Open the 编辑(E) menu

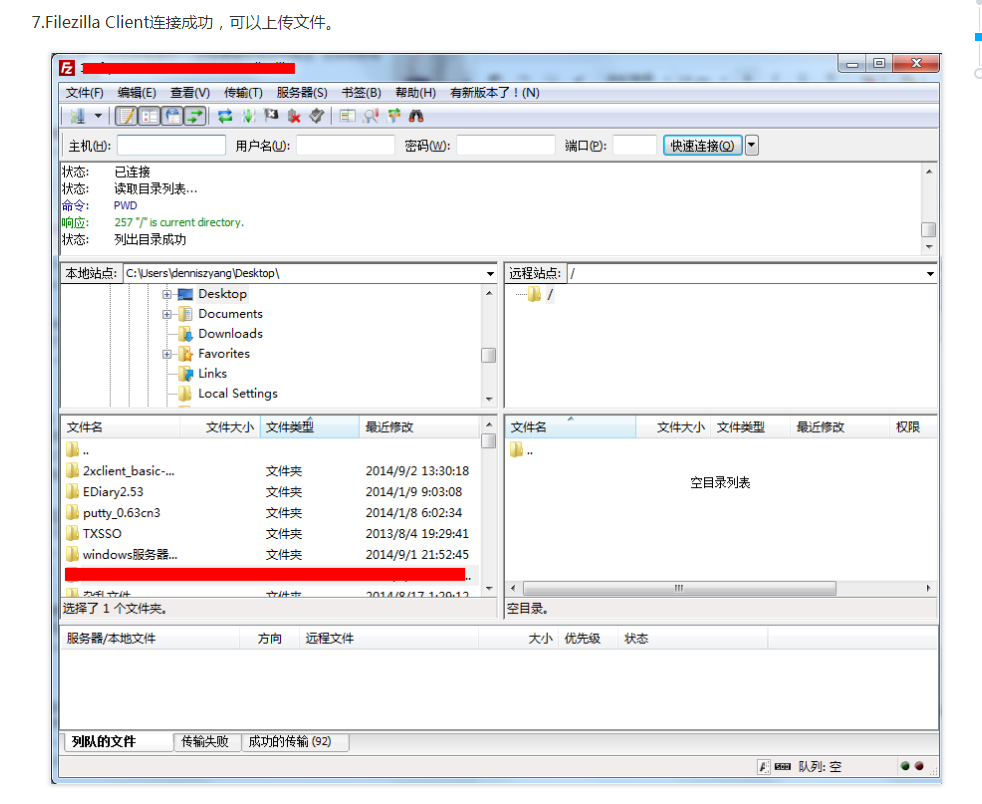(x=137, y=93)
